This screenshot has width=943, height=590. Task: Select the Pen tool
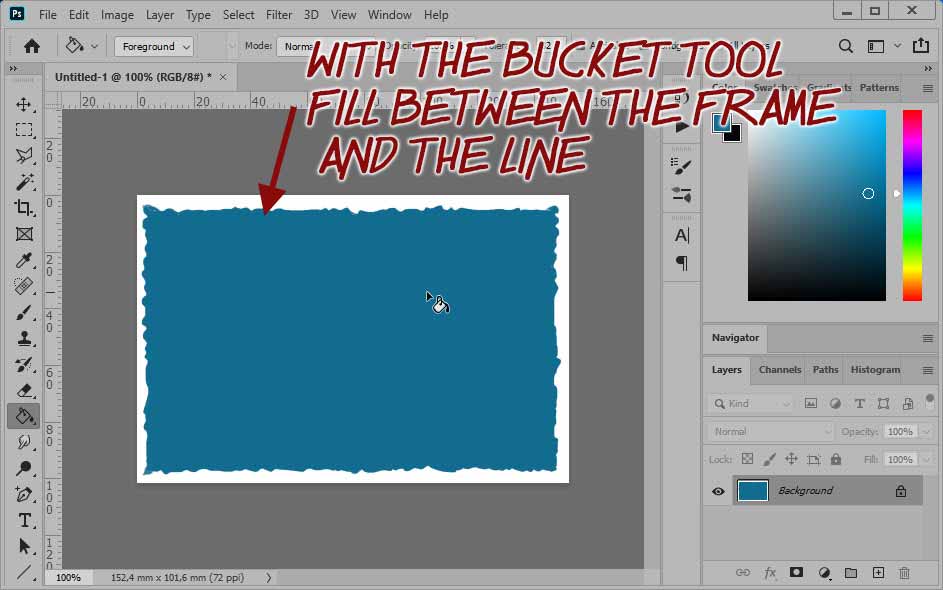tap(24, 494)
